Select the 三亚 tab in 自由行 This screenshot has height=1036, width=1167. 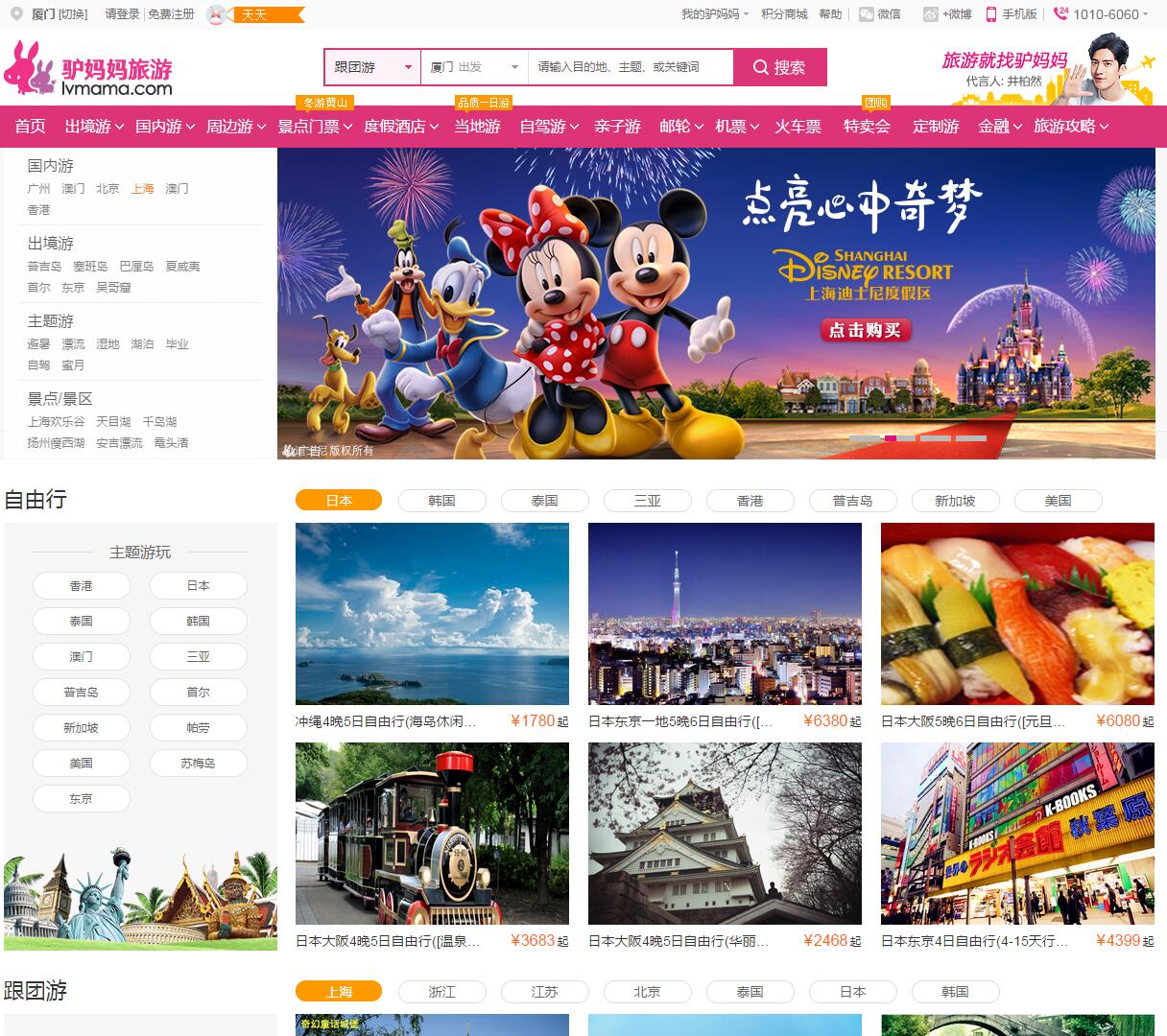click(x=647, y=501)
